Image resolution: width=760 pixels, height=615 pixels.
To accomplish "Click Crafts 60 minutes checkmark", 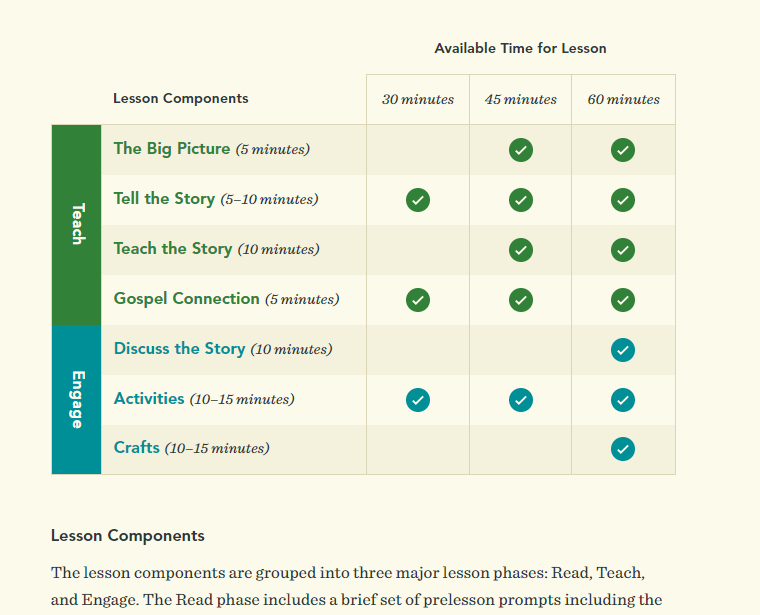I will 623,449.
